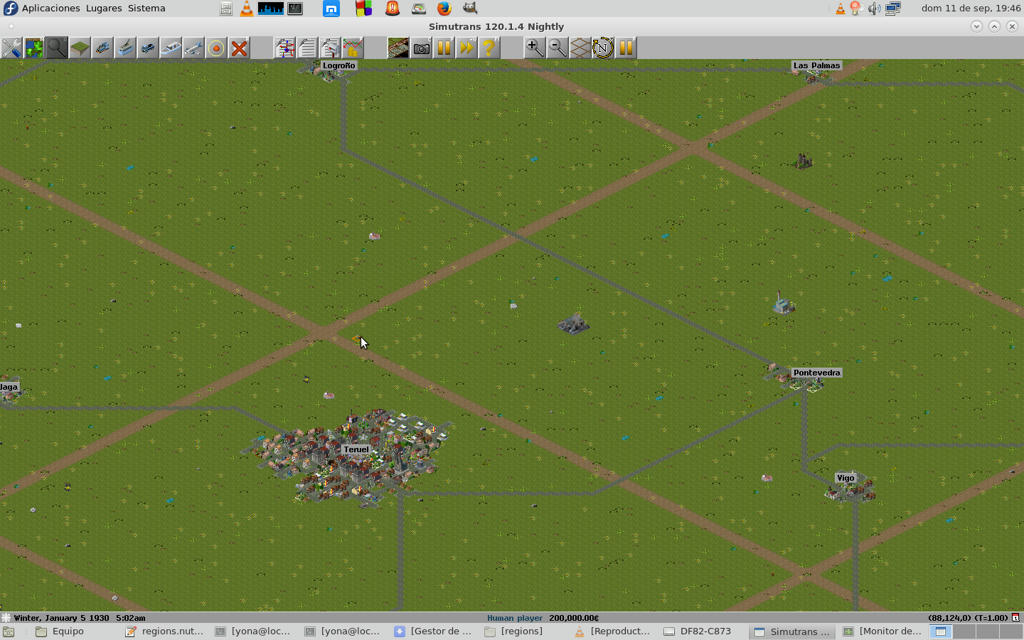Pause the game using pause beside camera
Image resolution: width=1024 pixels, height=640 pixels.
[444, 48]
